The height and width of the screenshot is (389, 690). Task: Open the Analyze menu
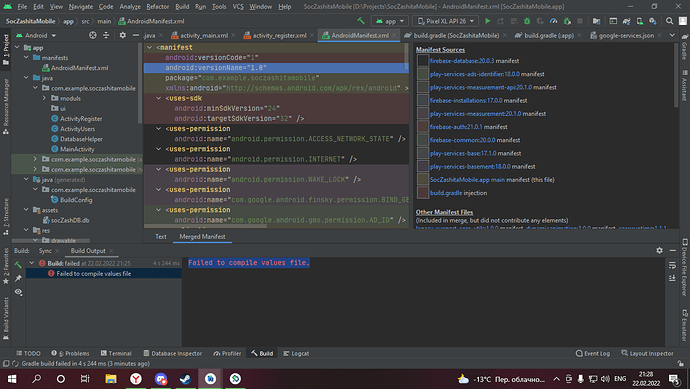130,7
